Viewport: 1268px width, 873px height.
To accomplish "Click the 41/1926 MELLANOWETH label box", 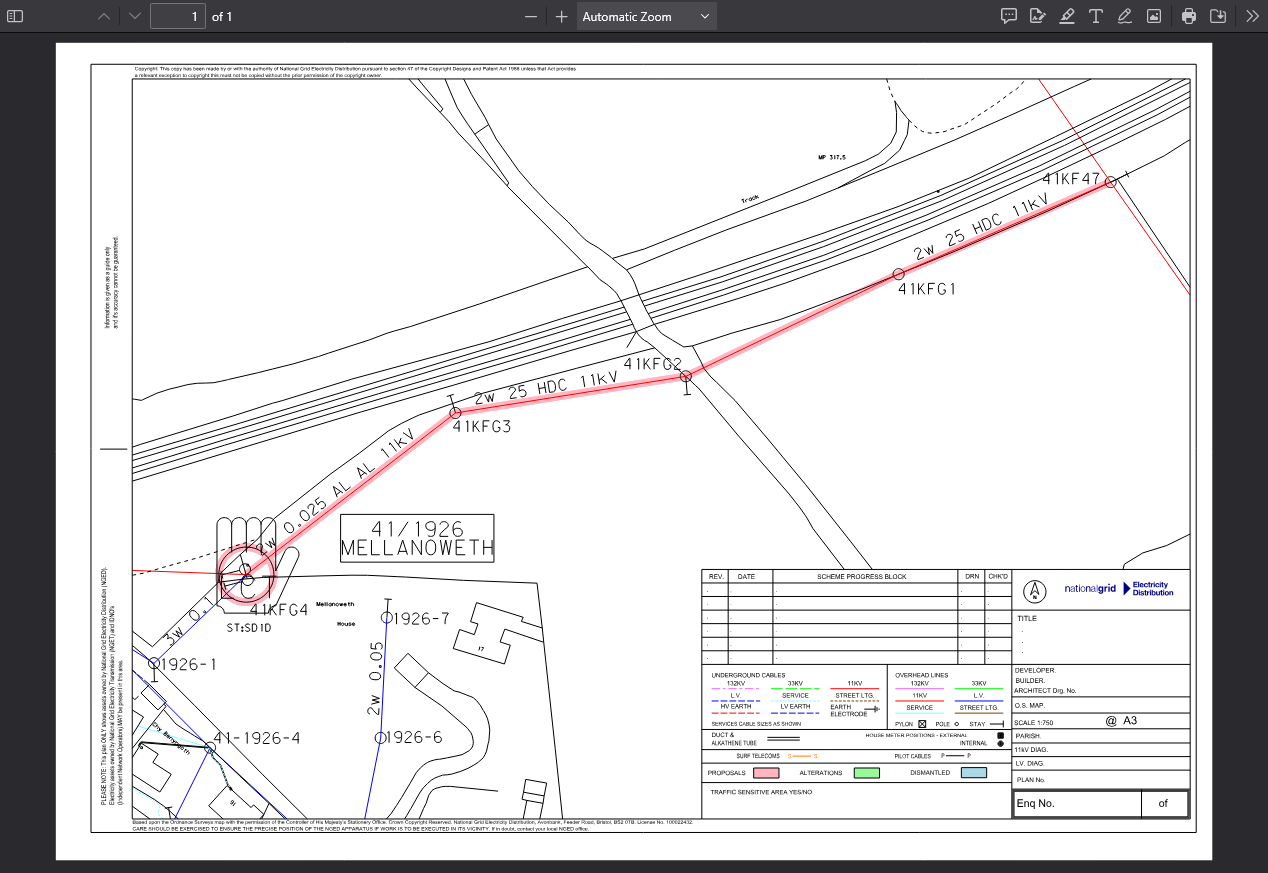I will pyautogui.click(x=417, y=538).
